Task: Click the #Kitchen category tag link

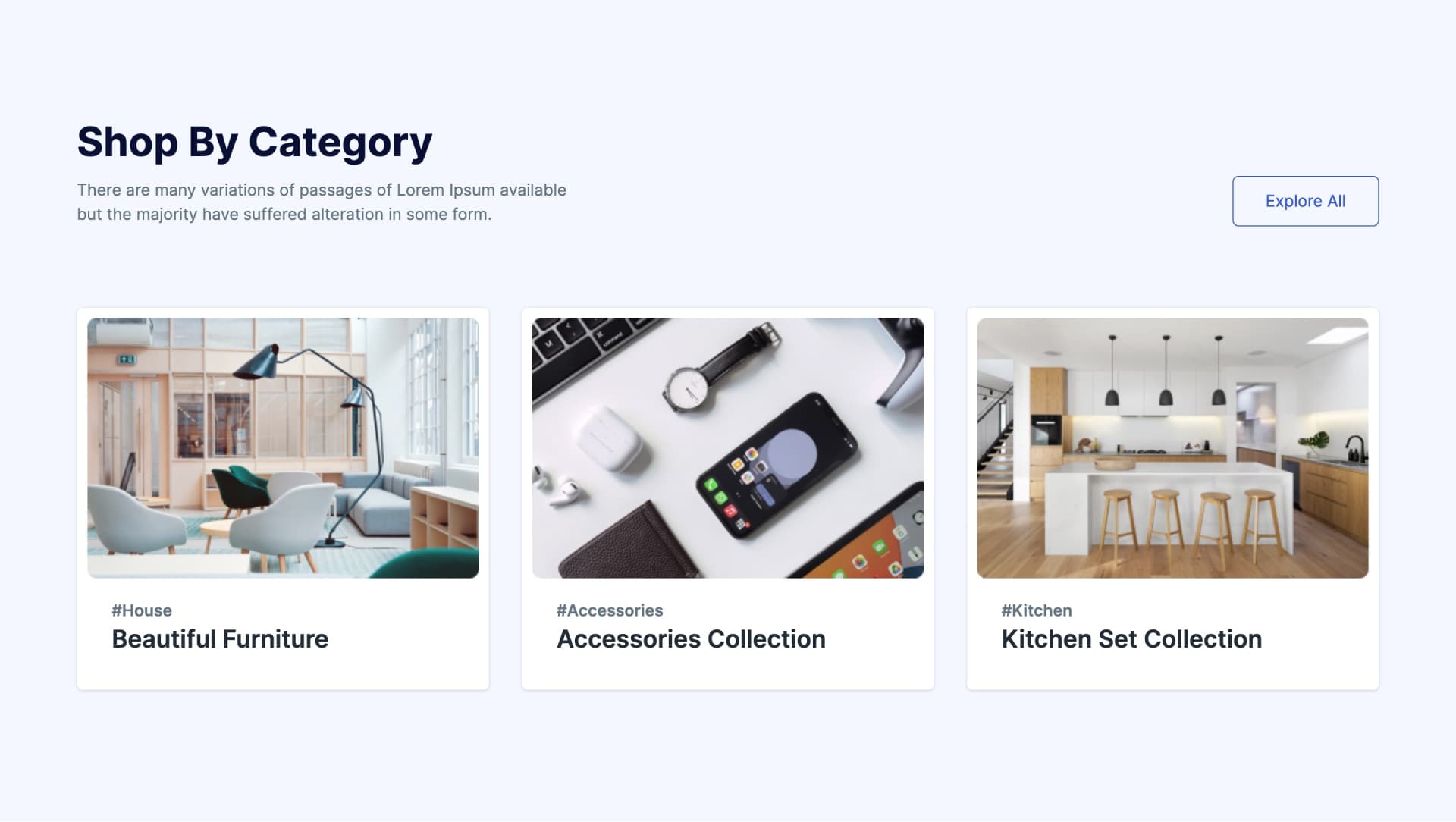Action: point(1036,609)
